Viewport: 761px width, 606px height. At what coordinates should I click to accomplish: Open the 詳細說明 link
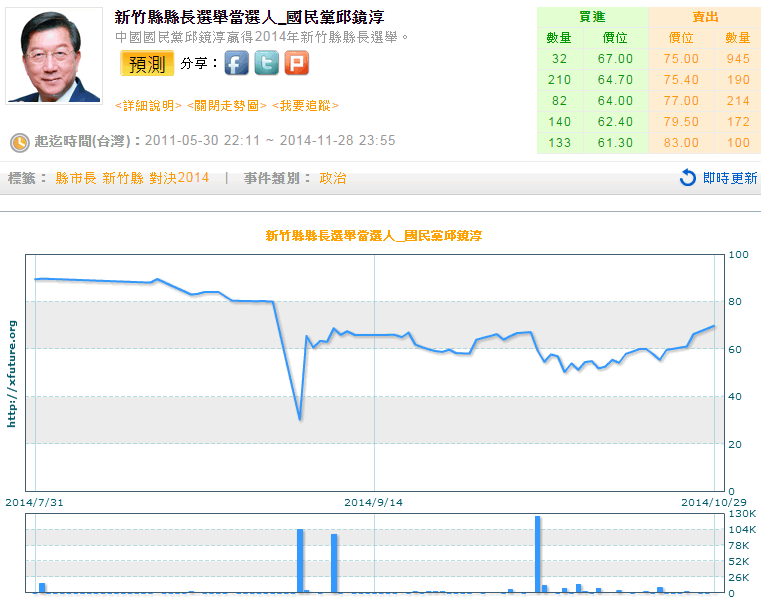(x=148, y=106)
